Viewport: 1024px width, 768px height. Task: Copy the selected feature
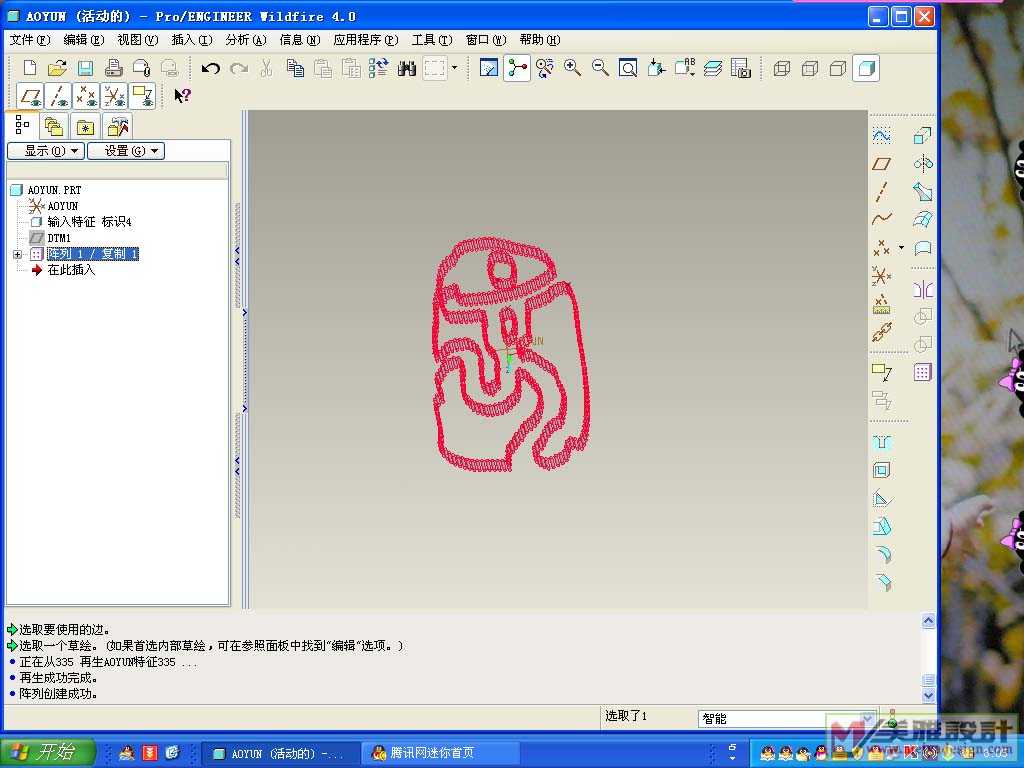pyautogui.click(x=295, y=68)
